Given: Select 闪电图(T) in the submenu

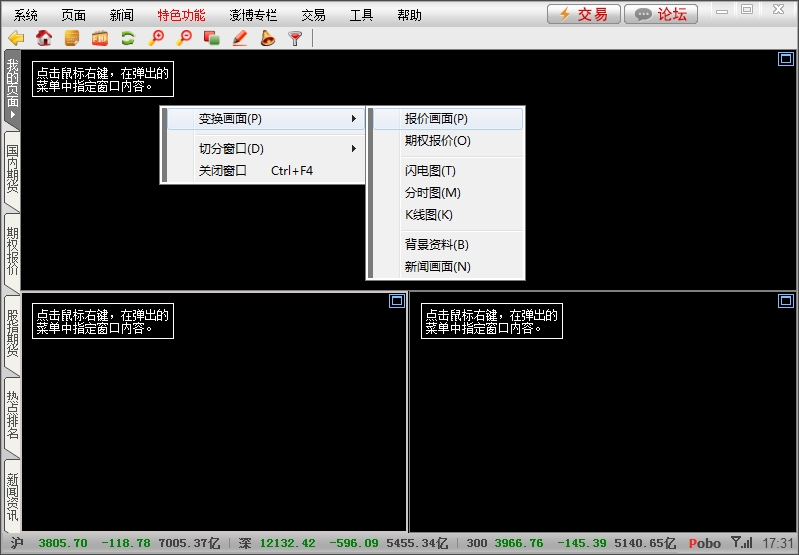Looking at the screenshot, I should [448, 171].
